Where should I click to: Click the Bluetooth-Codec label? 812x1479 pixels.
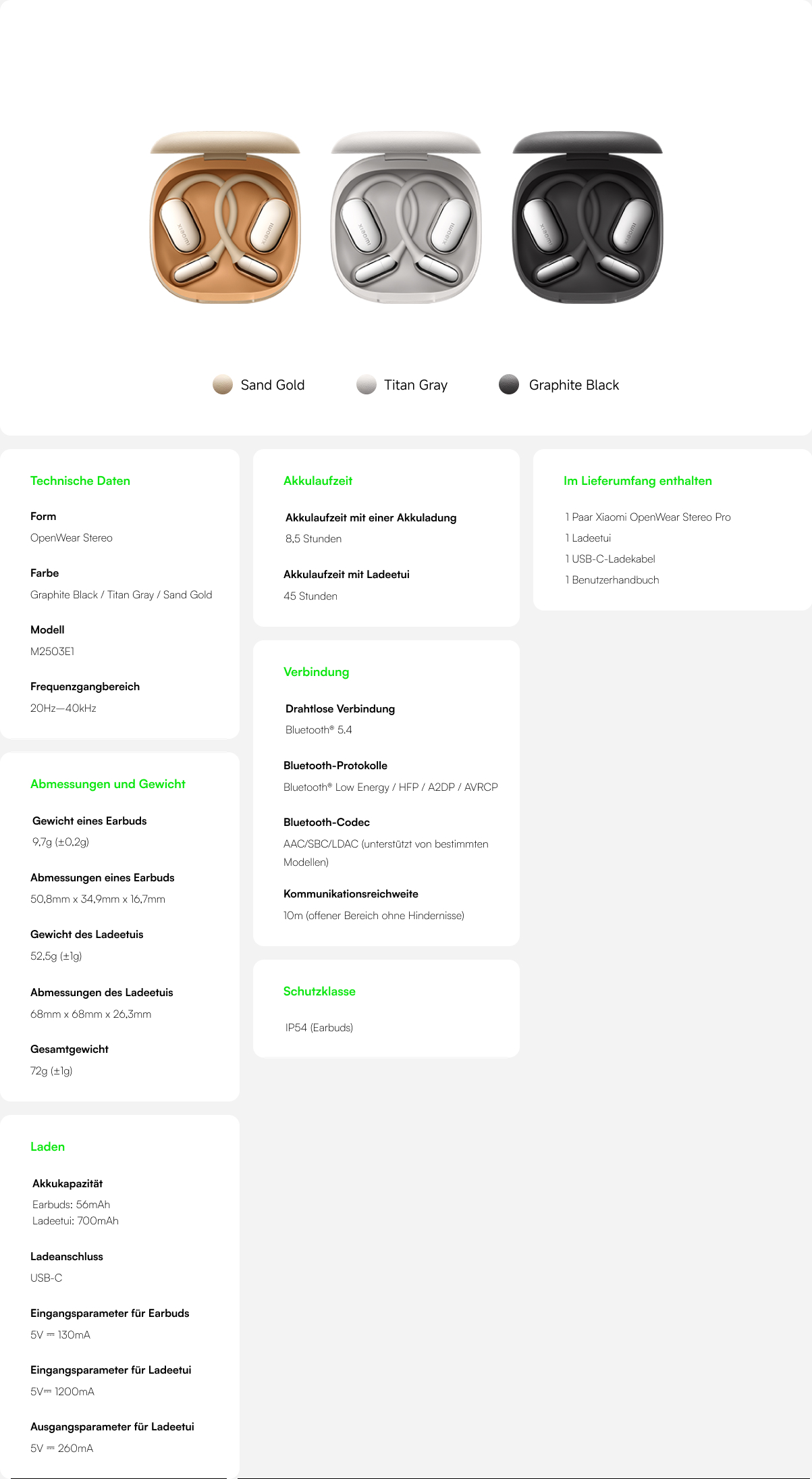coord(327,823)
